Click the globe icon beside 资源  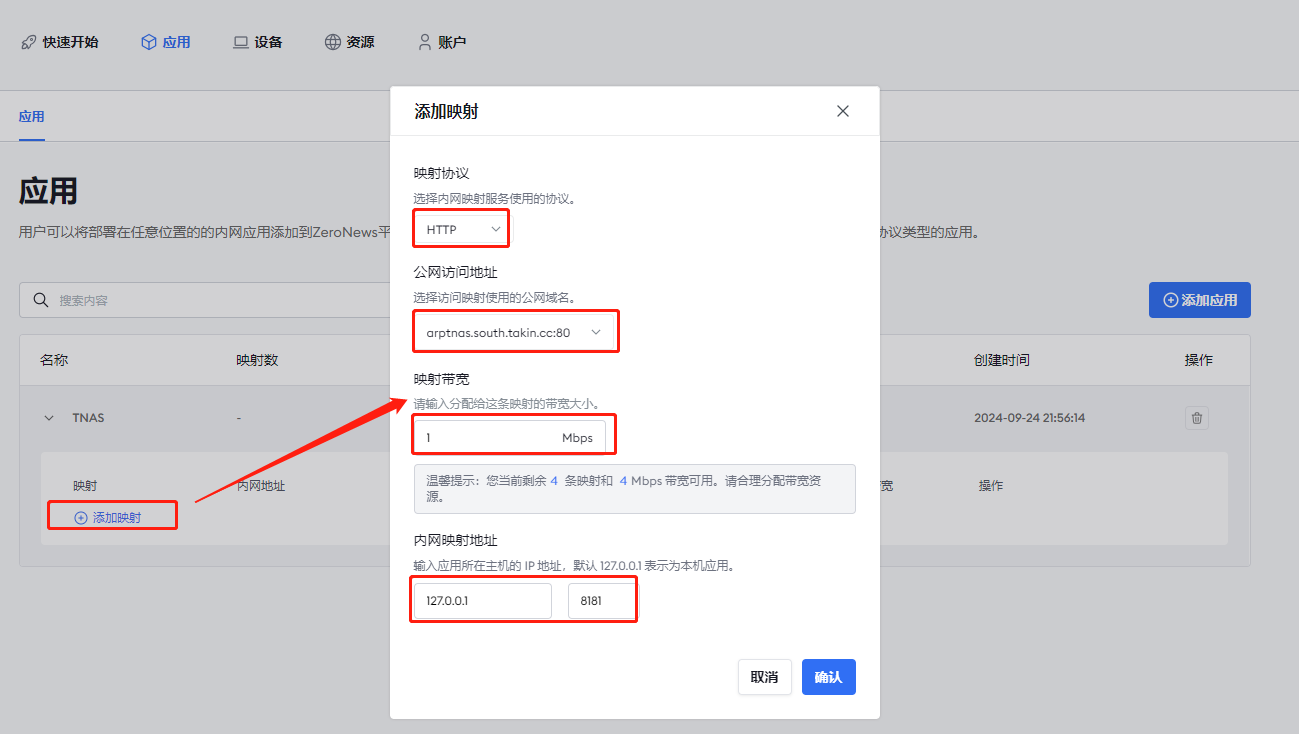pyautogui.click(x=332, y=42)
